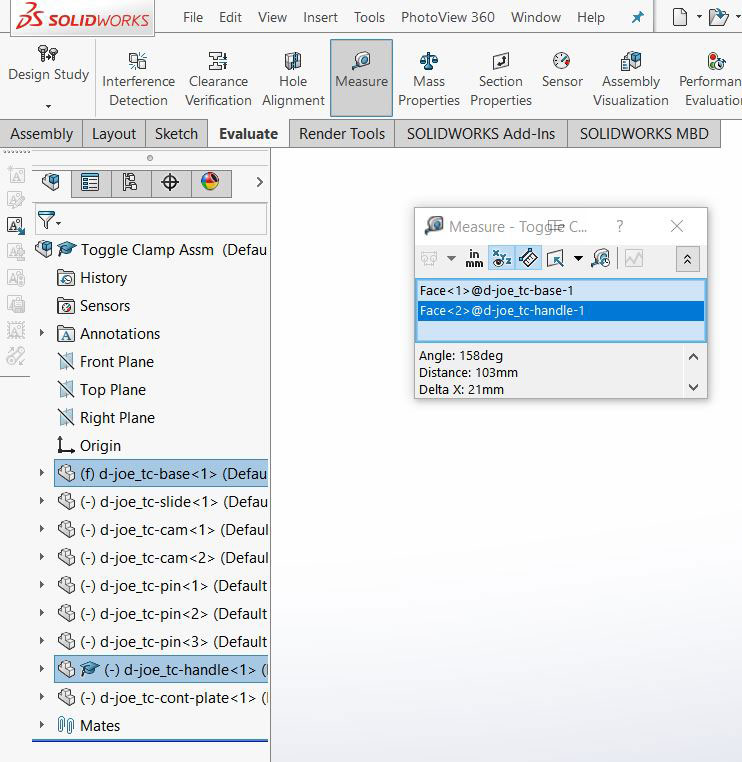Switch to the Sketch tab
This screenshot has width=742, height=762.
pyautogui.click(x=176, y=133)
